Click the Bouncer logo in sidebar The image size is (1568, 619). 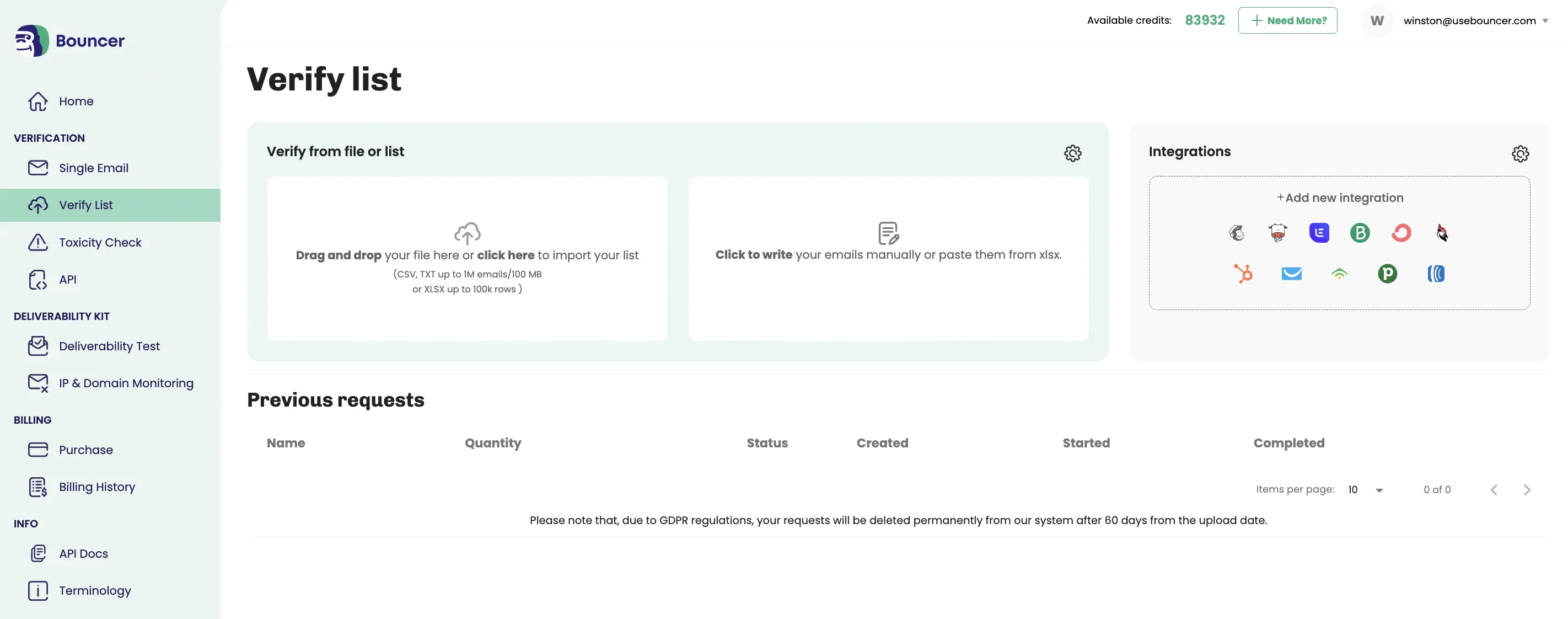coord(69,41)
